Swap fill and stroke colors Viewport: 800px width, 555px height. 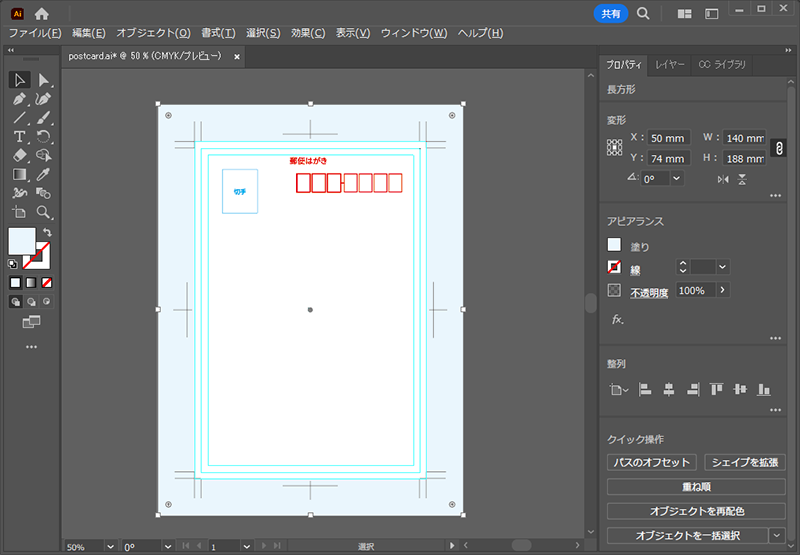point(47,233)
